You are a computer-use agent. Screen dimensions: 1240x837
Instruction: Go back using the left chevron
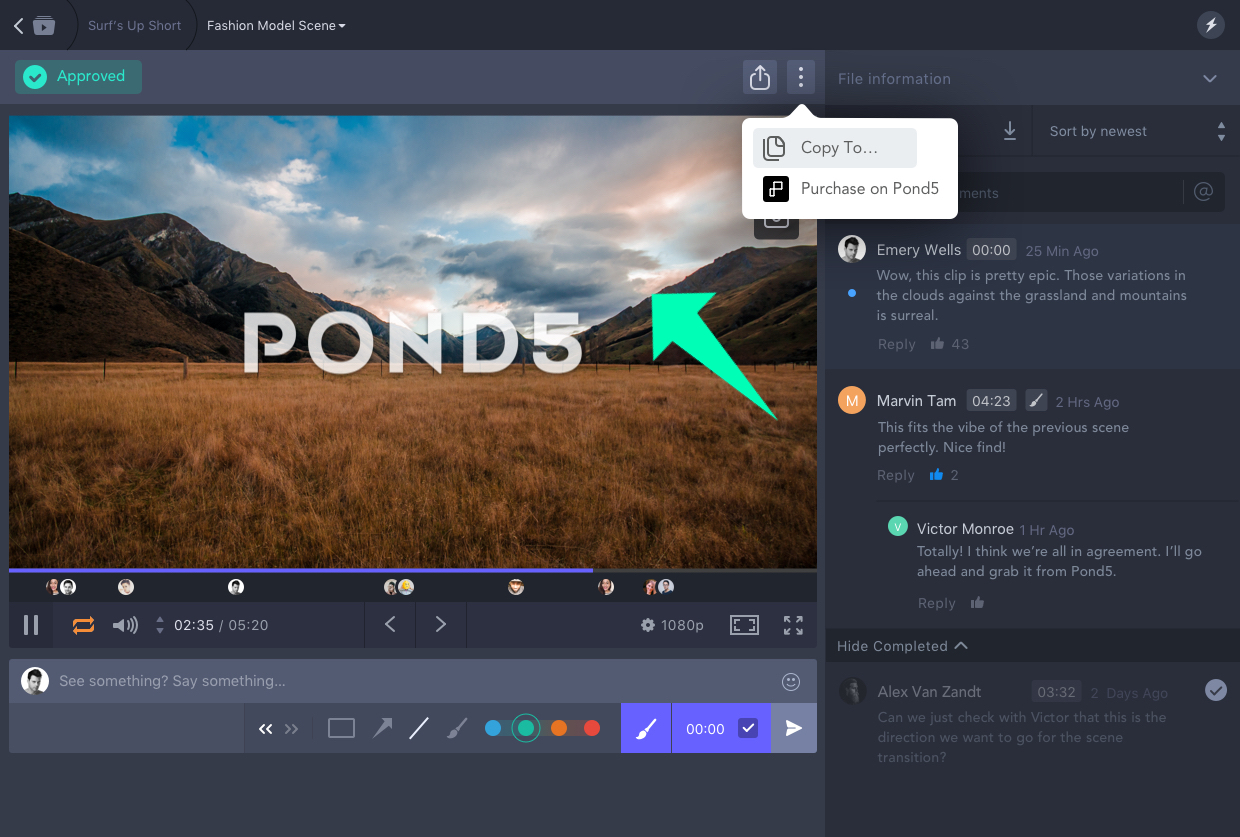coord(18,26)
